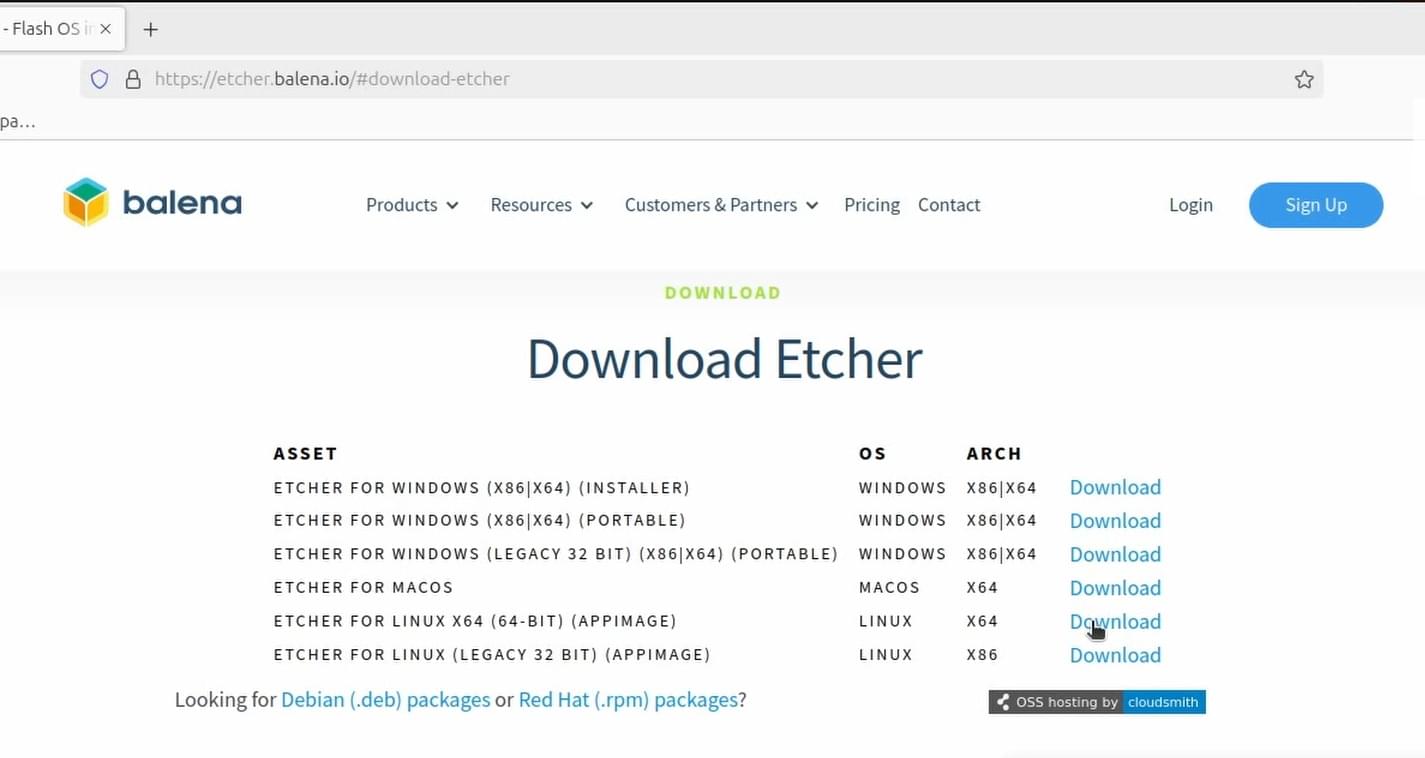Open the Contact menu item

point(949,205)
